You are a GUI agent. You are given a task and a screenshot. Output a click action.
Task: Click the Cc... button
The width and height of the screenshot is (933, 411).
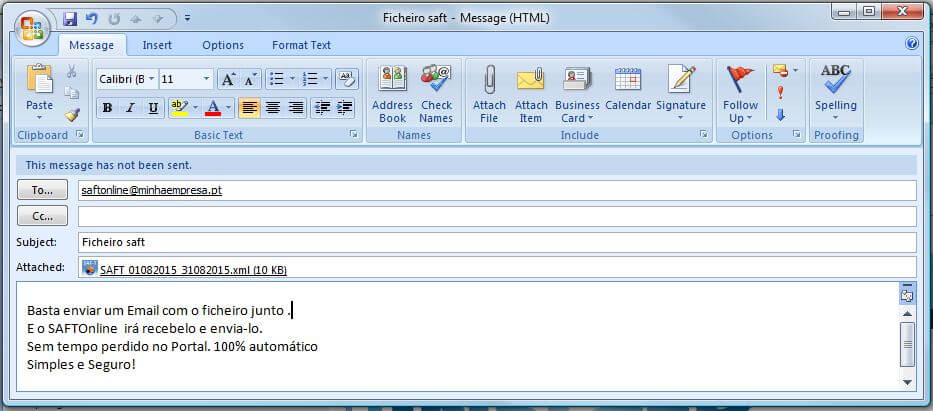(x=42, y=216)
